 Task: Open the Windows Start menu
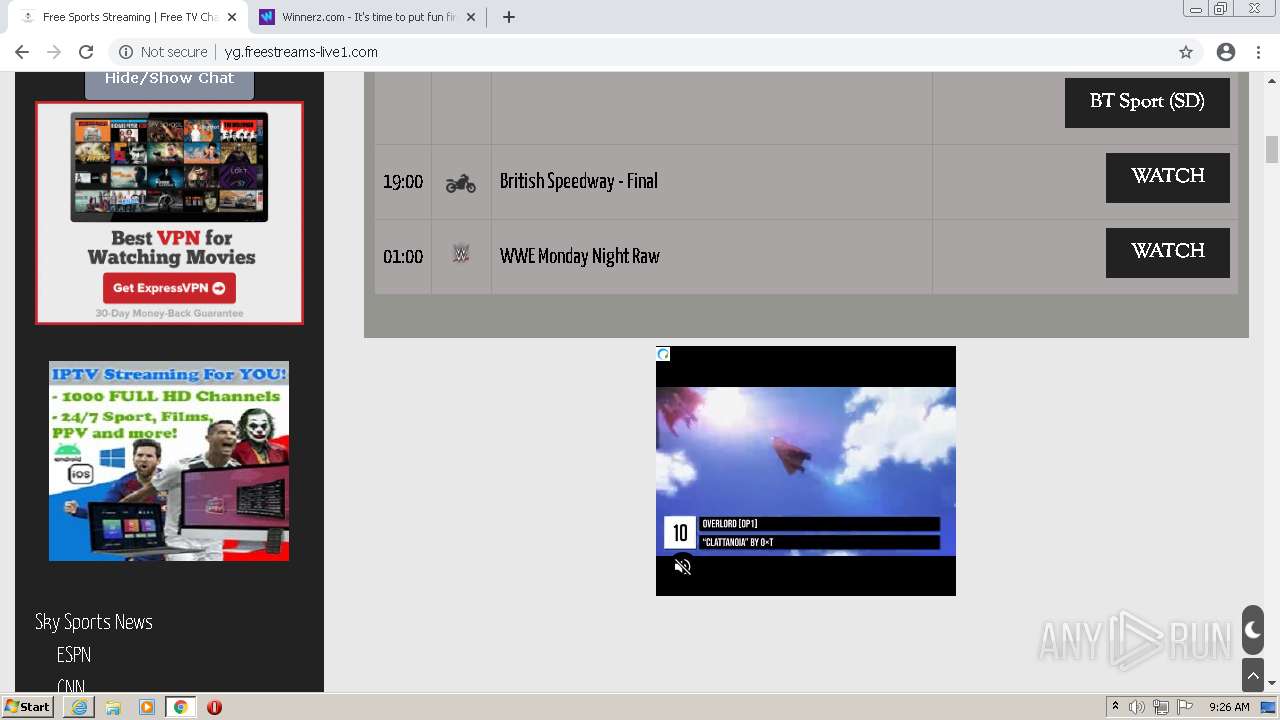click(x=27, y=707)
